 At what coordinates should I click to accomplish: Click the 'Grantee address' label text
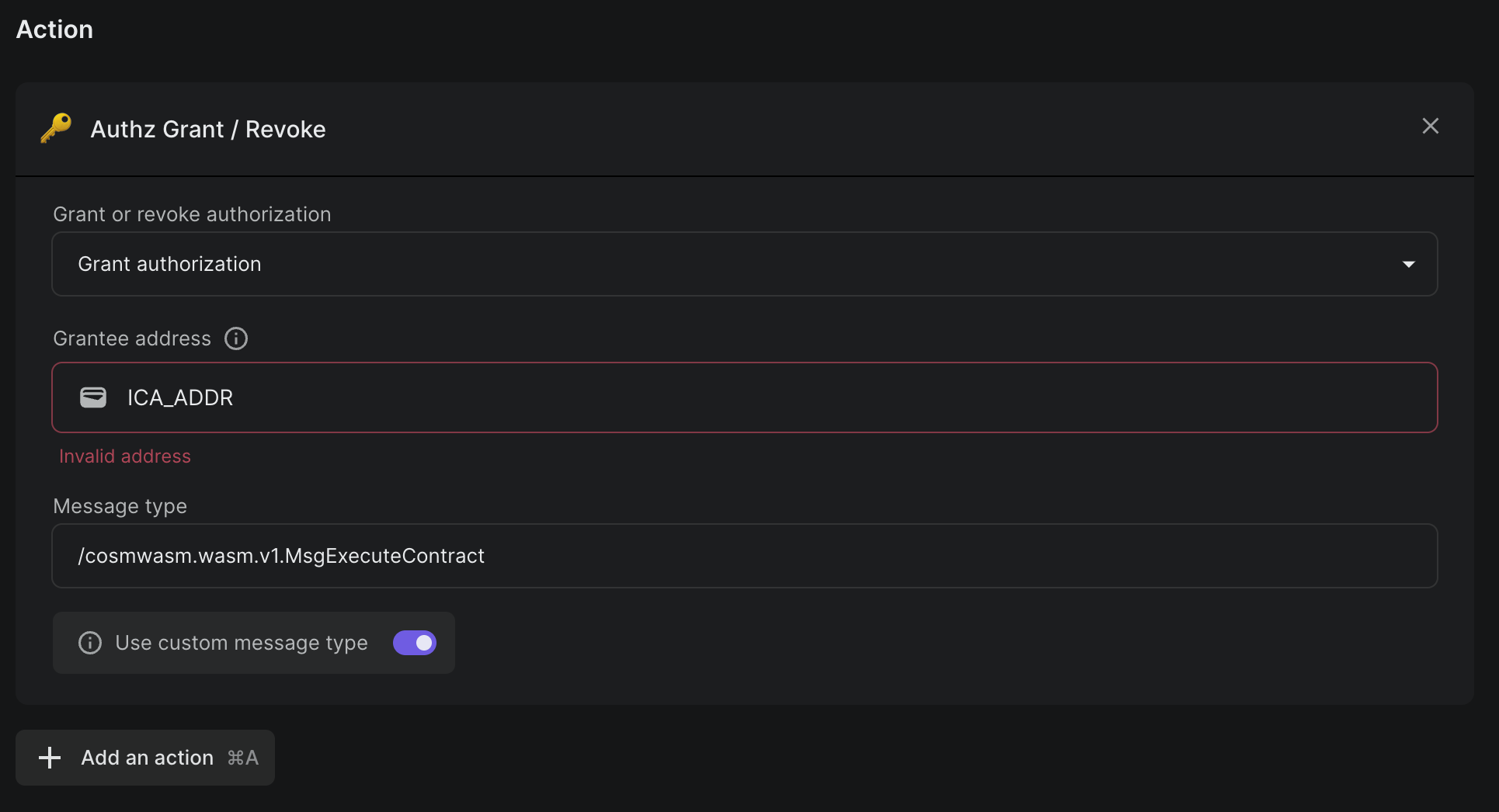pos(132,338)
